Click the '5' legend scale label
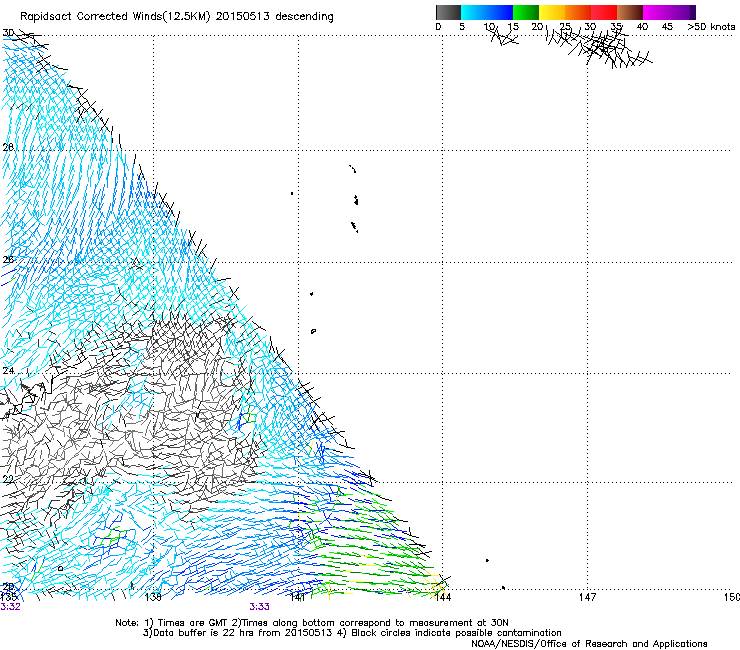The image size is (740, 650). [x=462, y=26]
